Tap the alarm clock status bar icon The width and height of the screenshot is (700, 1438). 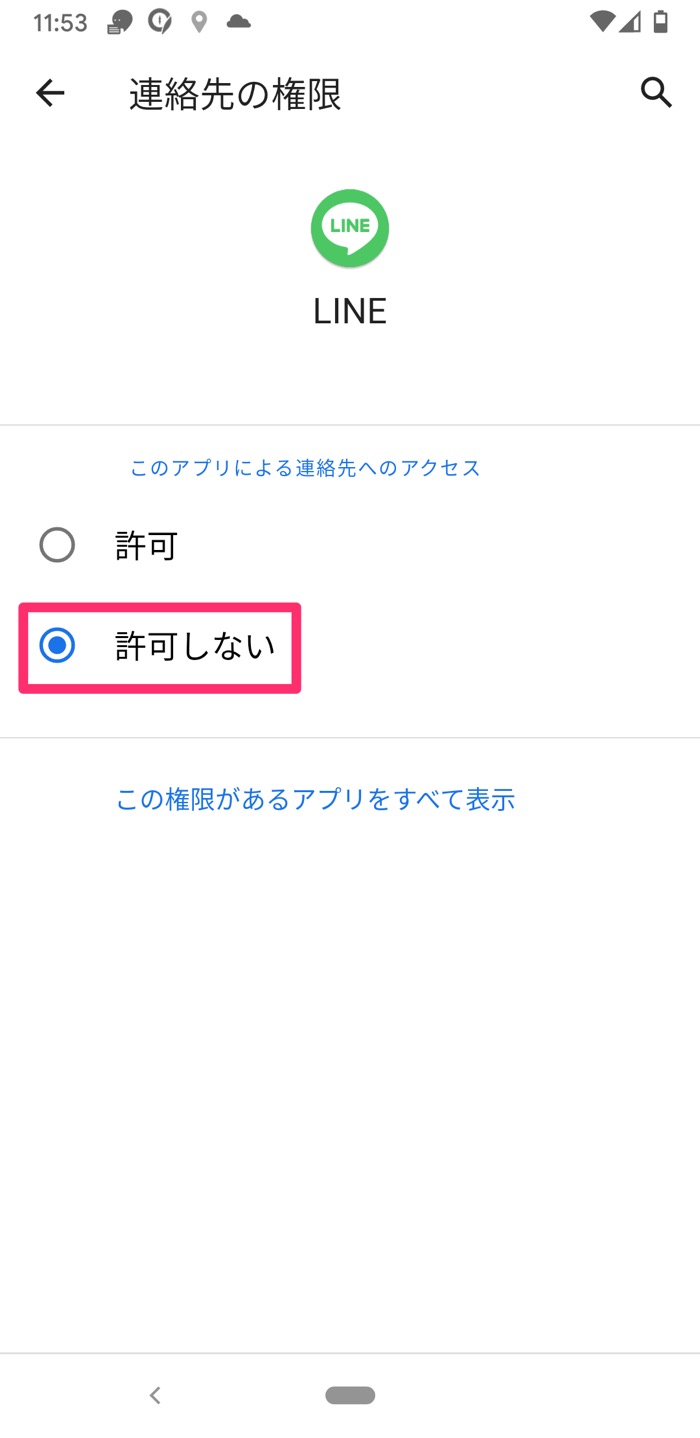[x=160, y=20]
